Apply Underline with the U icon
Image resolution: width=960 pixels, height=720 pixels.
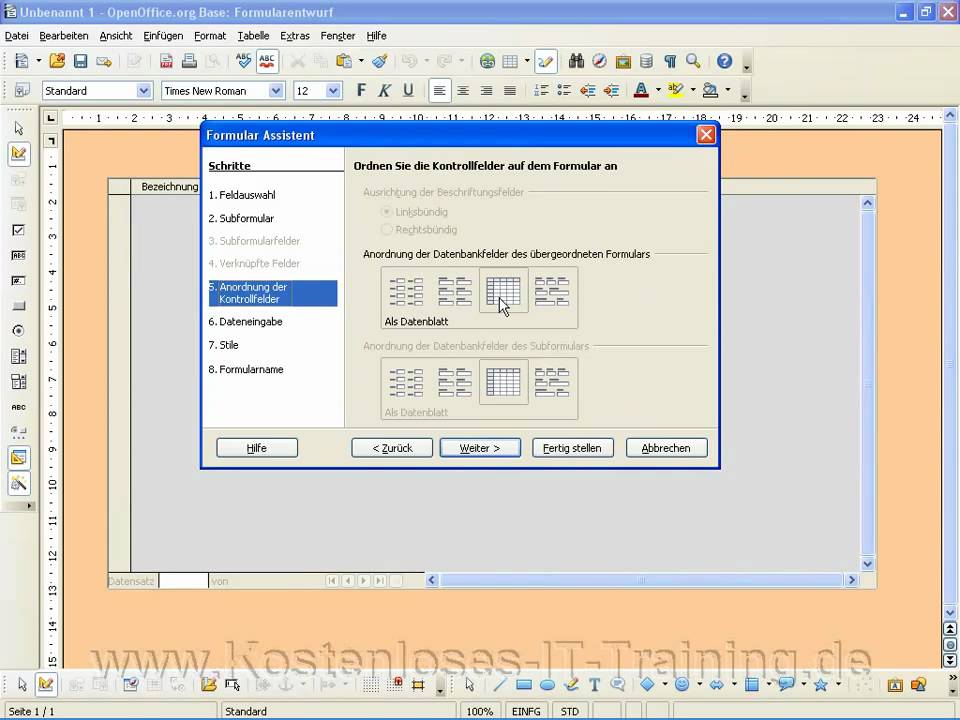pos(408,91)
